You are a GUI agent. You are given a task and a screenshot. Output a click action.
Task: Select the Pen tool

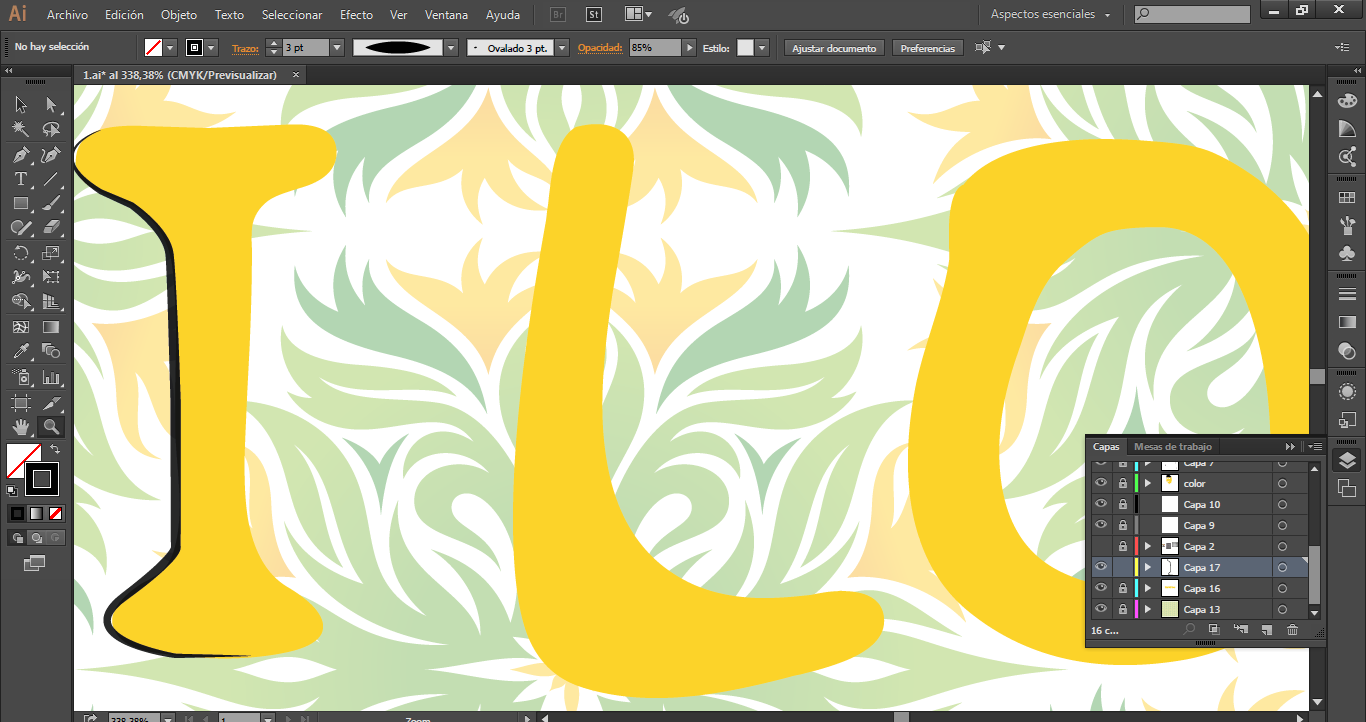click(20, 155)
